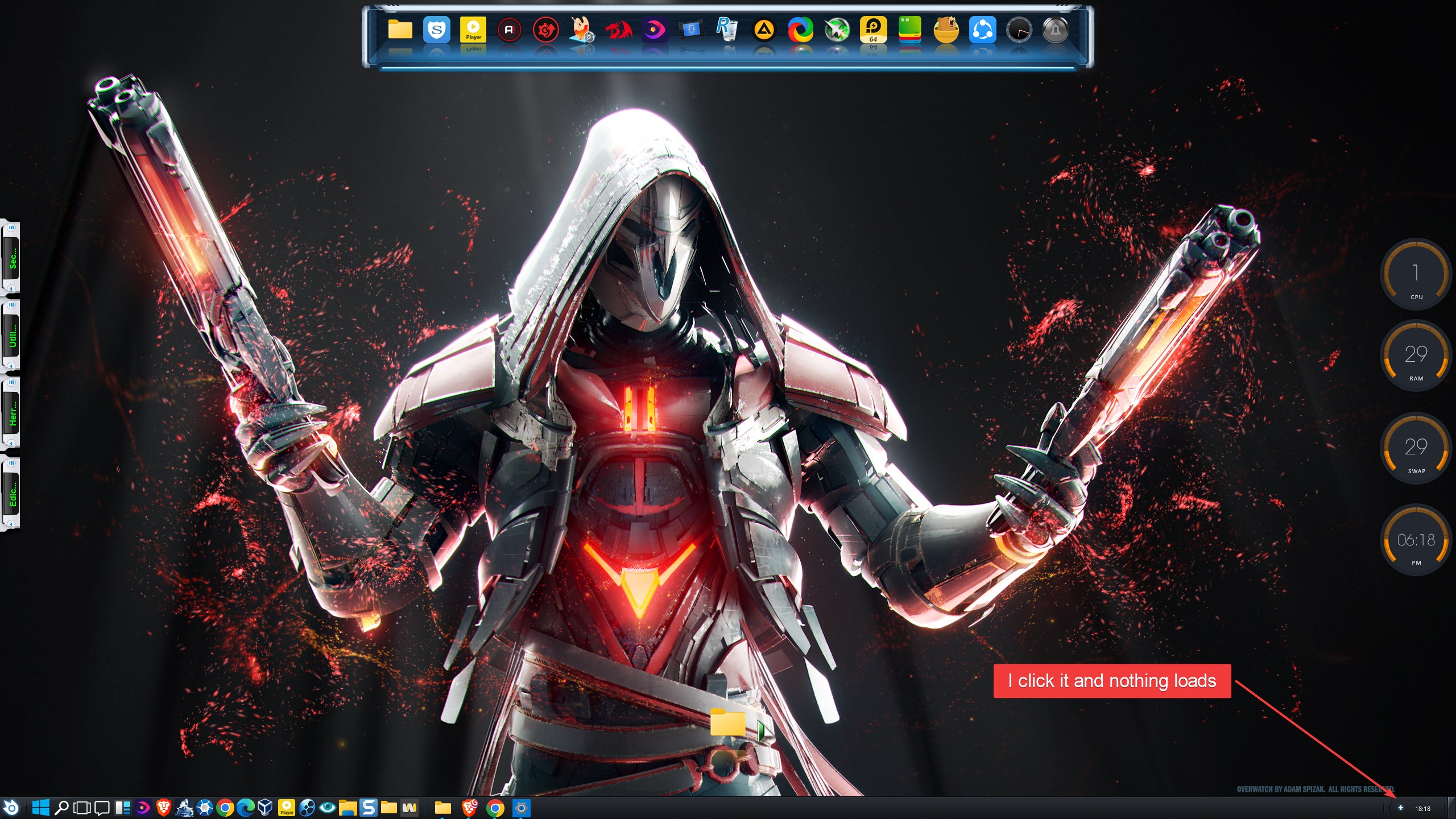This screenshot has height=819, width=1456.
Task: Open Revo Uninstaller from the dock
Action: point(727,30)
